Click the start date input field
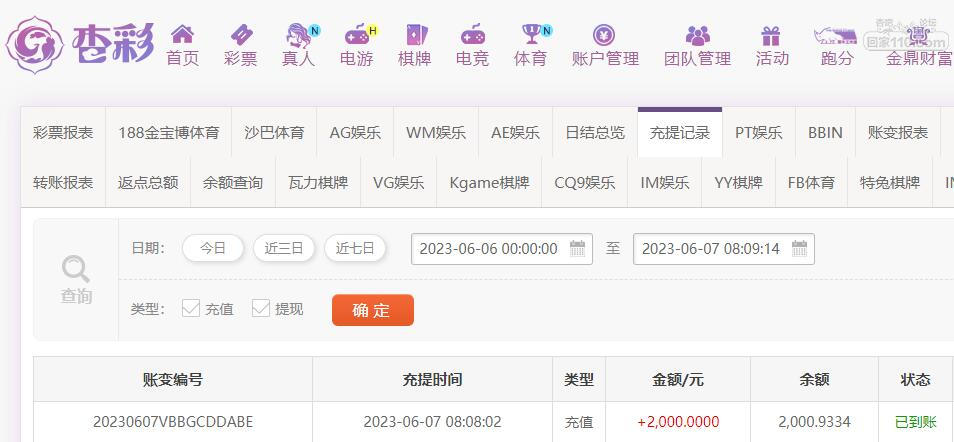This screenshot has width=954, height=442. pos(488,249)
